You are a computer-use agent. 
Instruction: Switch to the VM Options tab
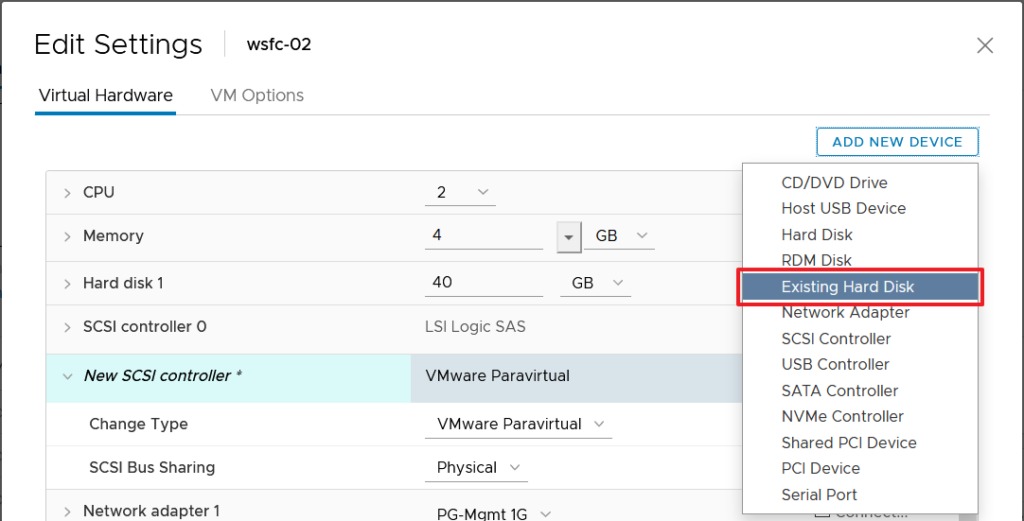pyautogui.click(x=257, y=96)
